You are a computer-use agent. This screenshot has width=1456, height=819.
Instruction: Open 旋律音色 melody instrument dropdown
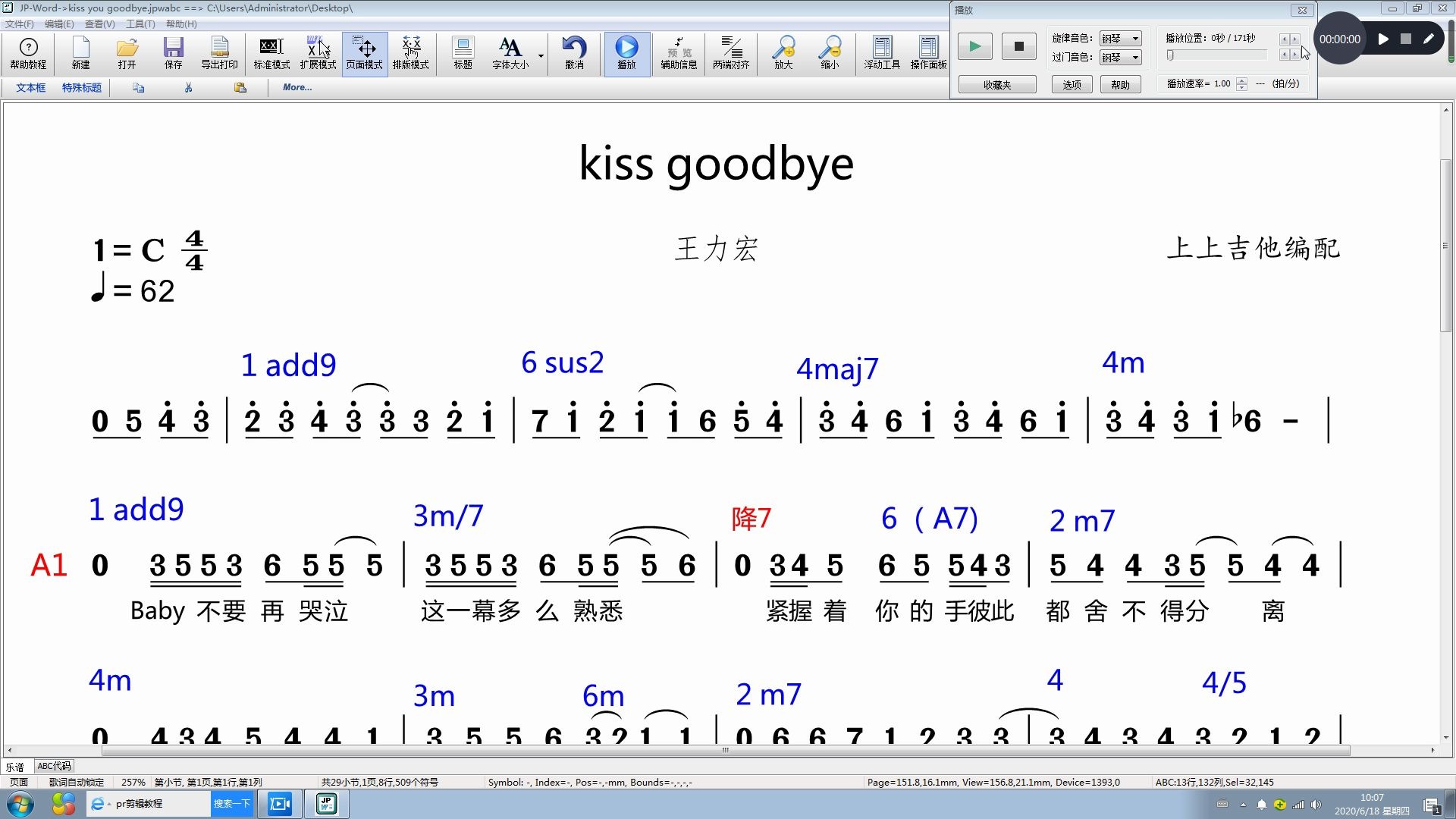point(1120,38)
